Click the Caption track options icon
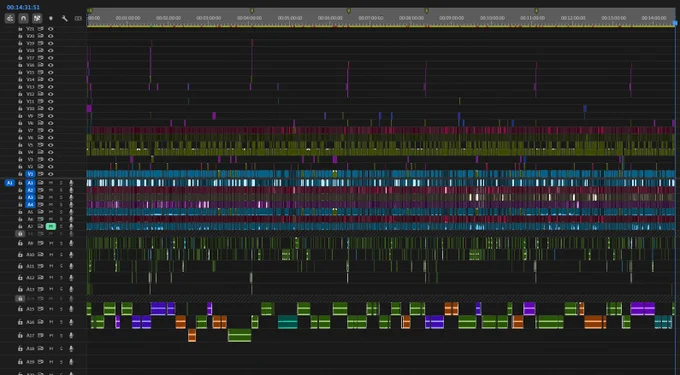This screenshot has width=680, height=375. point(78,18)
